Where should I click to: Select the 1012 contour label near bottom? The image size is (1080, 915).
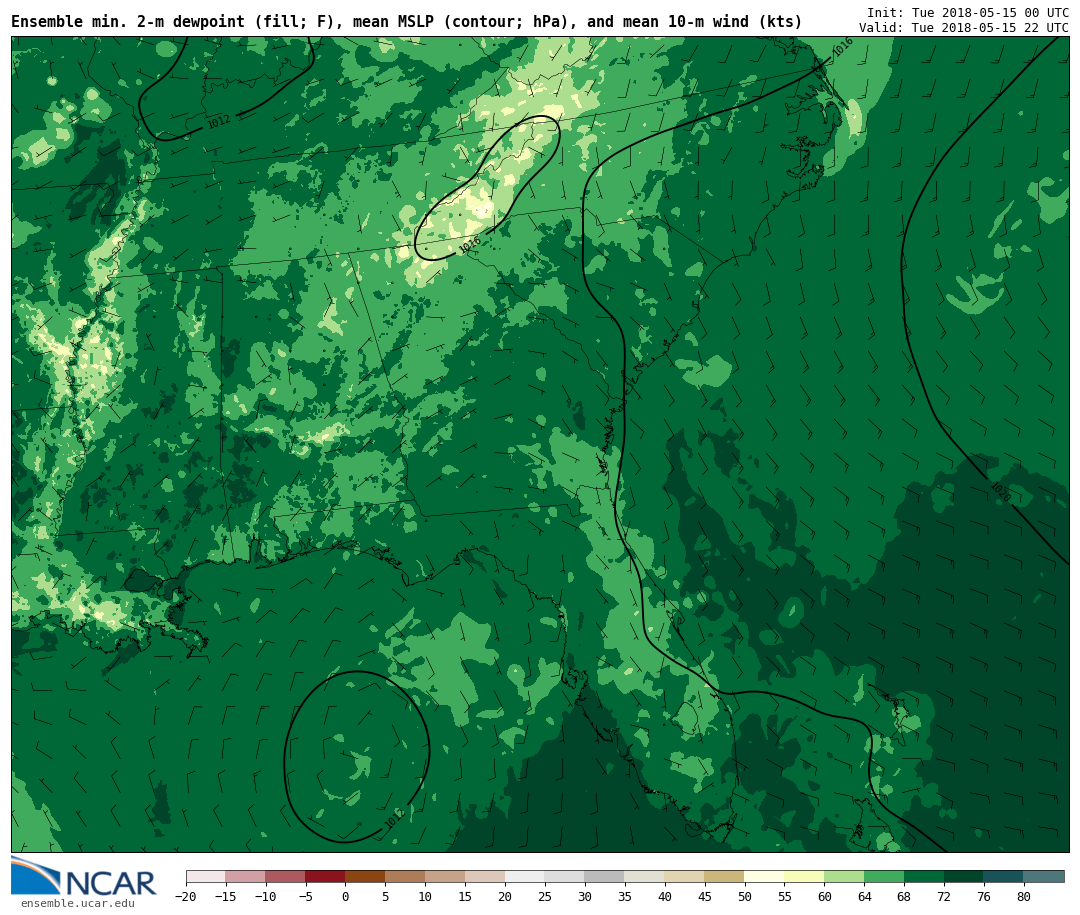pyautogui.click(x=394, y=820)
